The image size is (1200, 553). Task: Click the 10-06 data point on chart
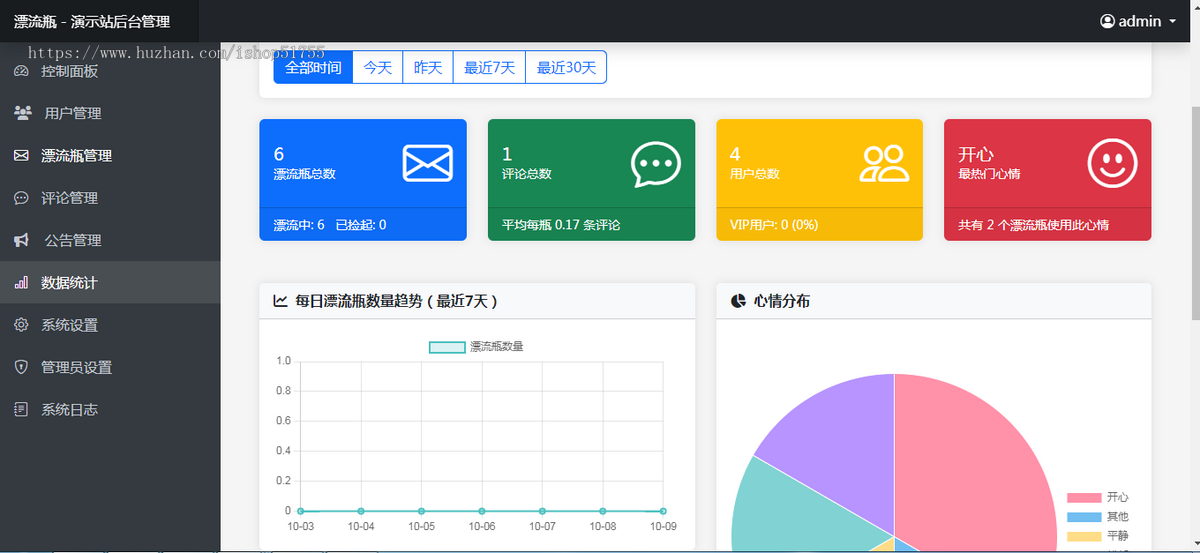tap(482, 511)
